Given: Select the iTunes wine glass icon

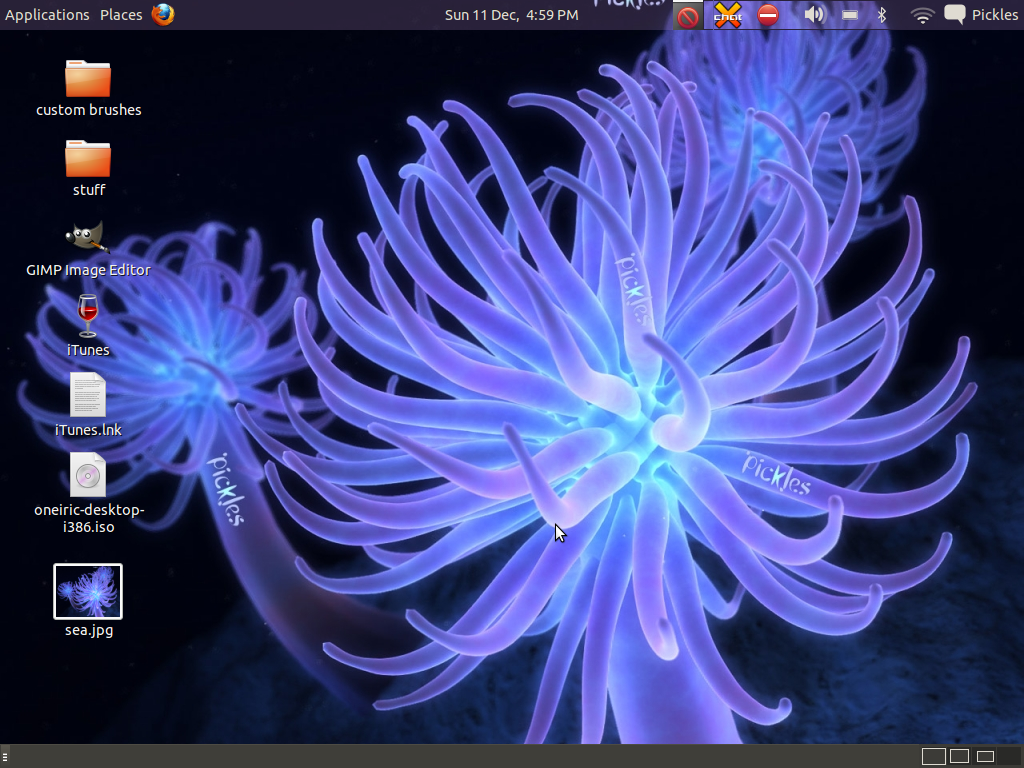Looking at the screenshot, I should coord(88,315).
